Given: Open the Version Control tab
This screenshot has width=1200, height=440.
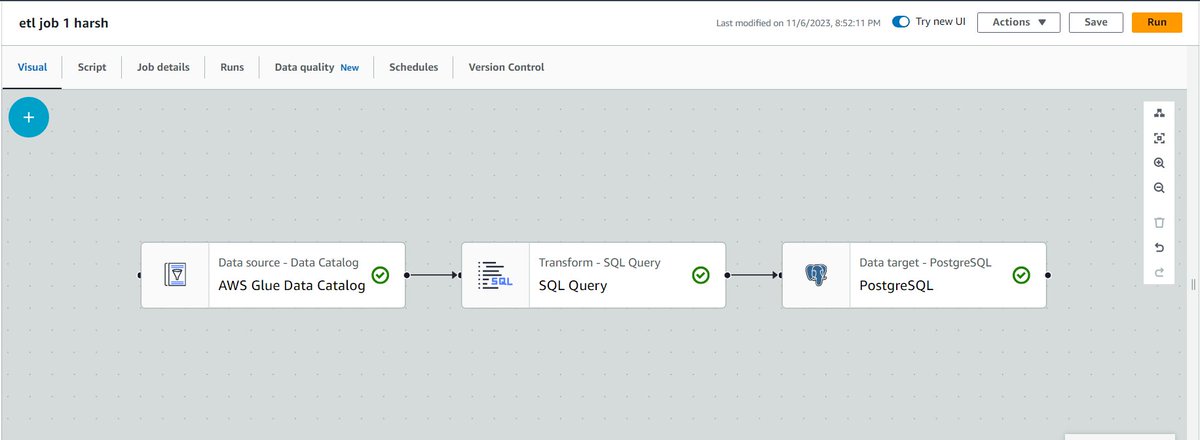Looking at the screenshot, I should click(x=506, y=67).
